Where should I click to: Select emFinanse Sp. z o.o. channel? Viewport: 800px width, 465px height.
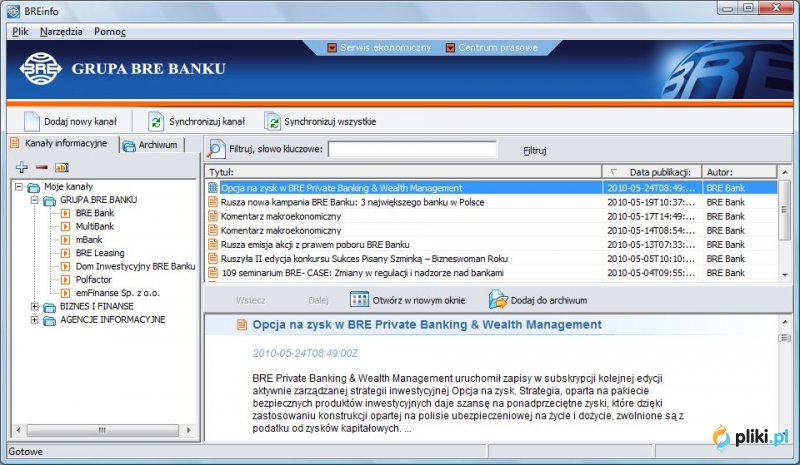(117, 292)
